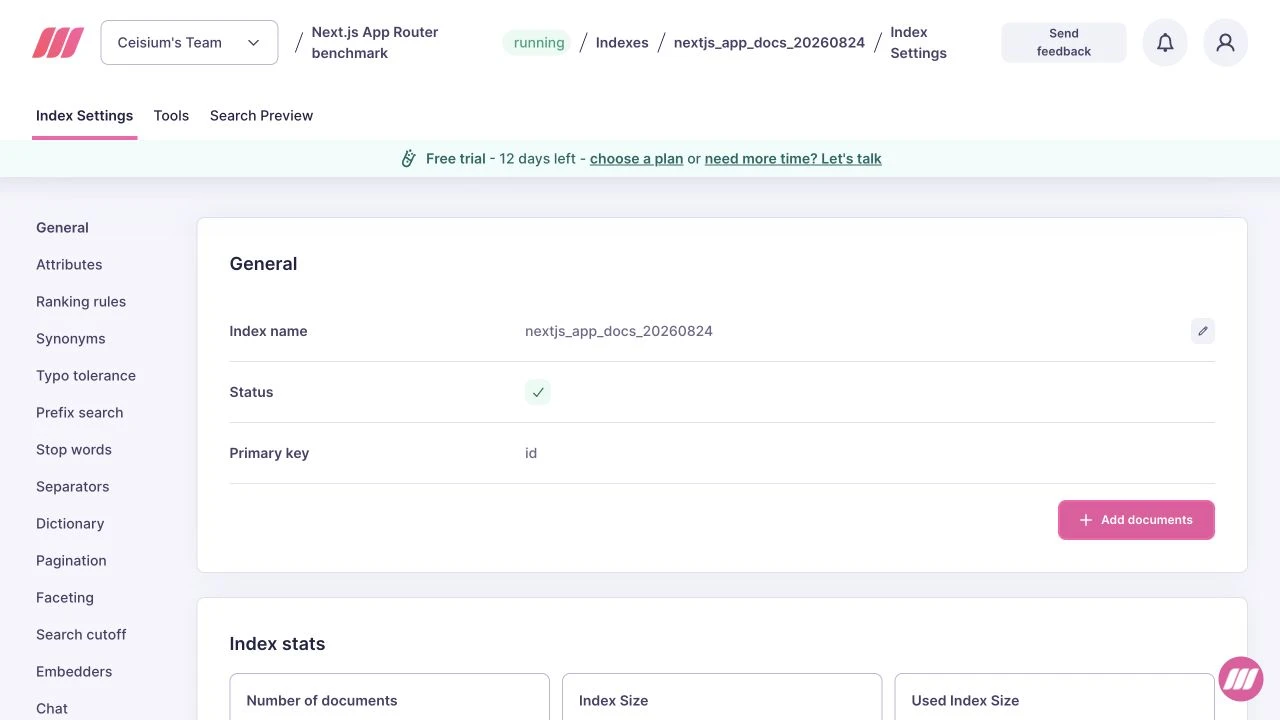1280x720 pixels.
Task: Click nextjs_app_docs_20260824 breadcrumb link
Action: 769,43
